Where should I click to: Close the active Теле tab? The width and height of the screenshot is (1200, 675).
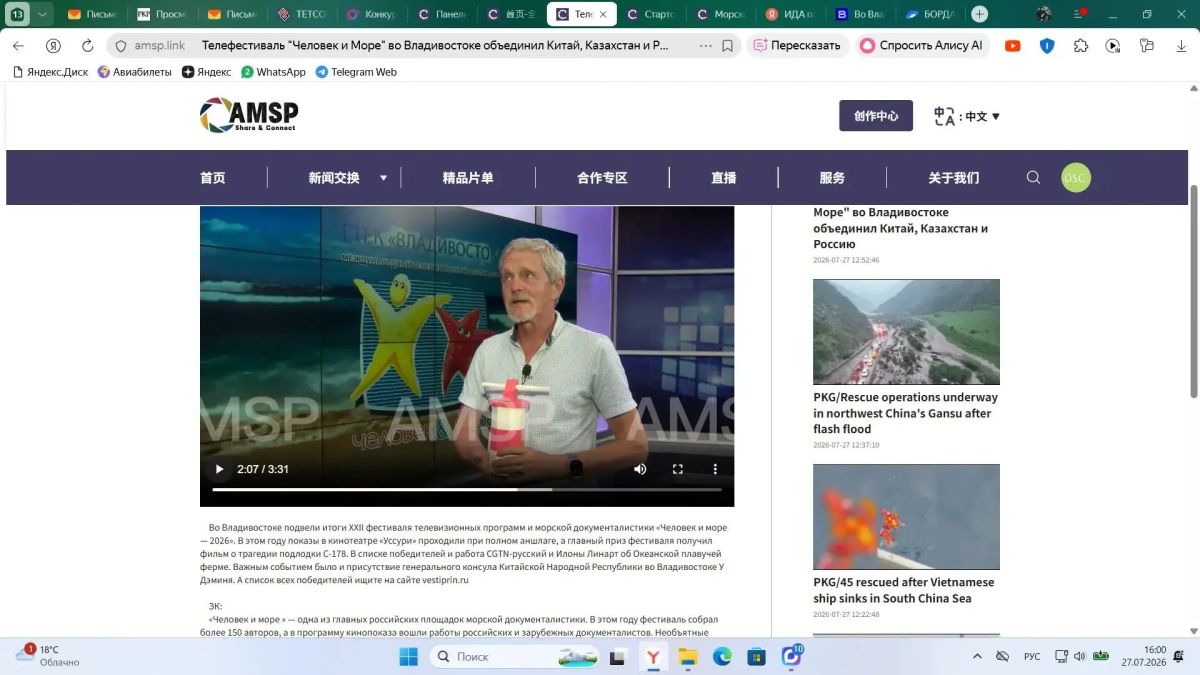603,14
